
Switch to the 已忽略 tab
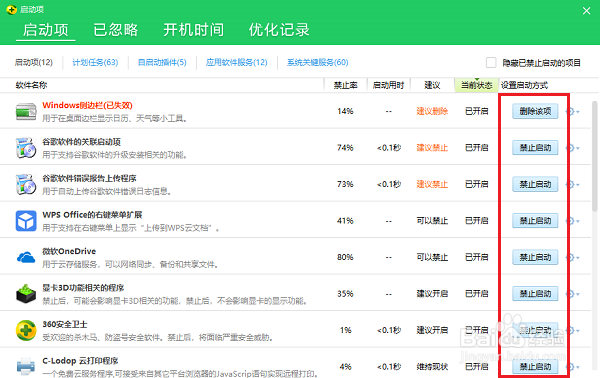[116, 30]
